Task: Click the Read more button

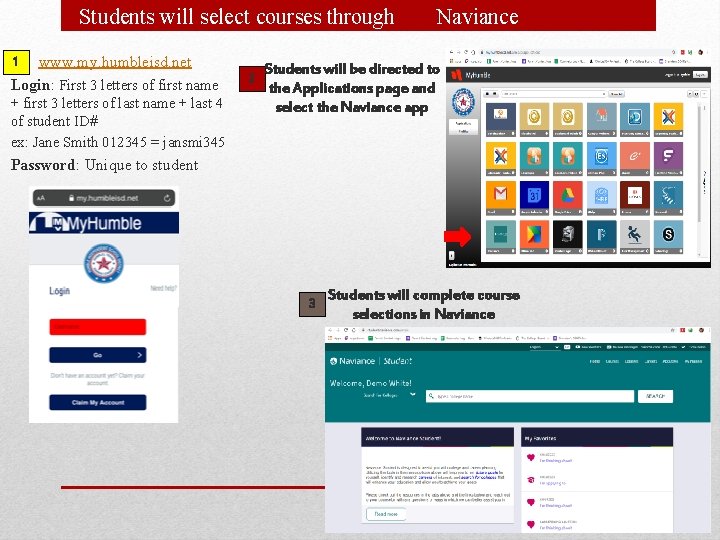Action: tap(386, 514)
